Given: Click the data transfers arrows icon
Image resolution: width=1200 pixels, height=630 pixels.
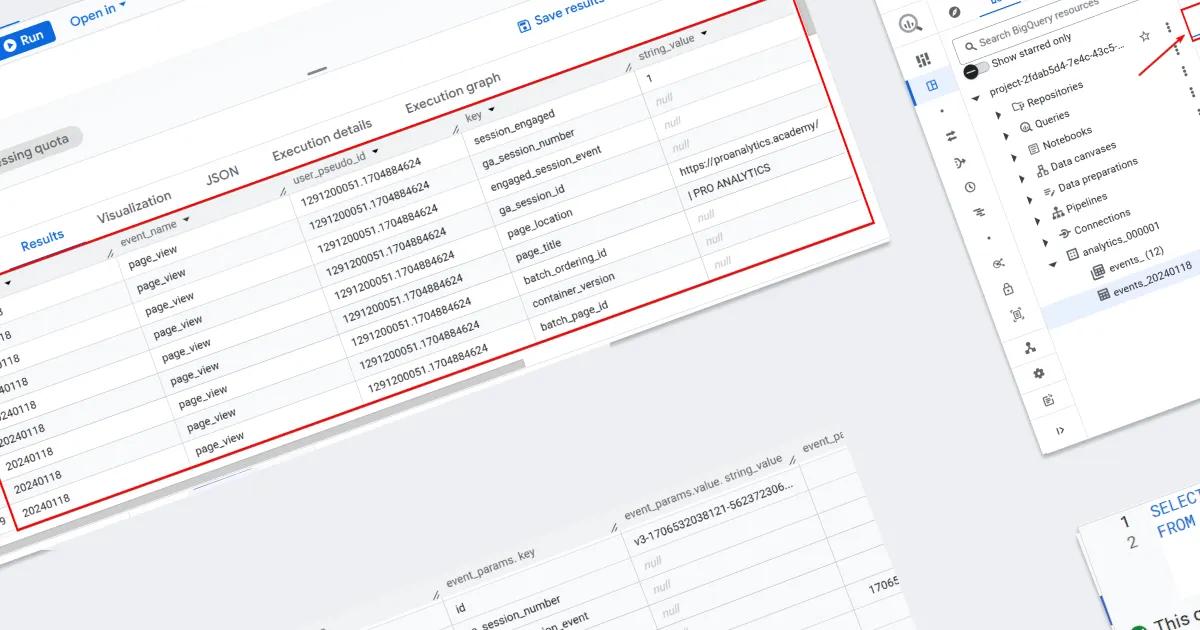Looking at the screenshot, I should 951,135.
